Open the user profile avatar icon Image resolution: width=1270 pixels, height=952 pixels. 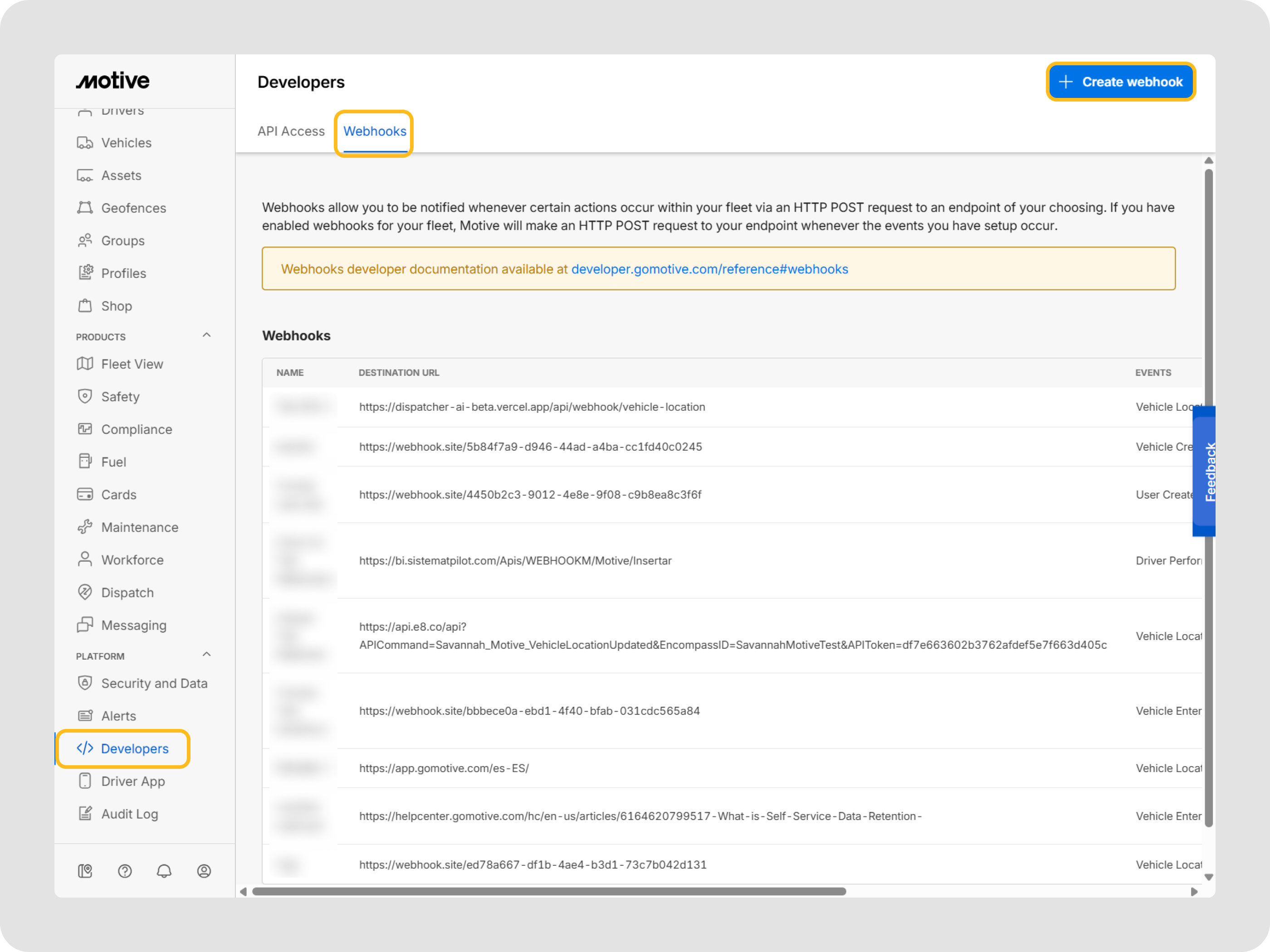coord(204,871)
